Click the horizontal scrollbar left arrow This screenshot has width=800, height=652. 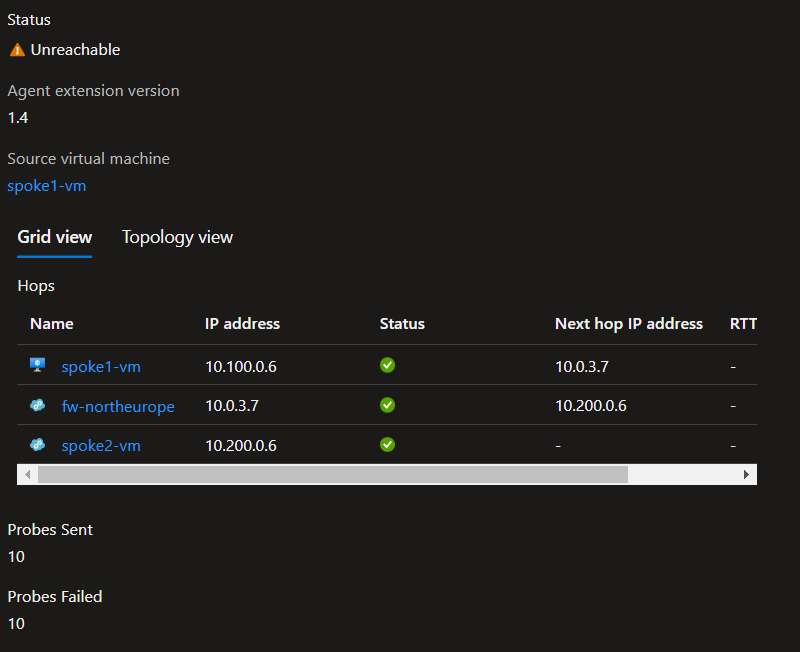tap(28, 474)
